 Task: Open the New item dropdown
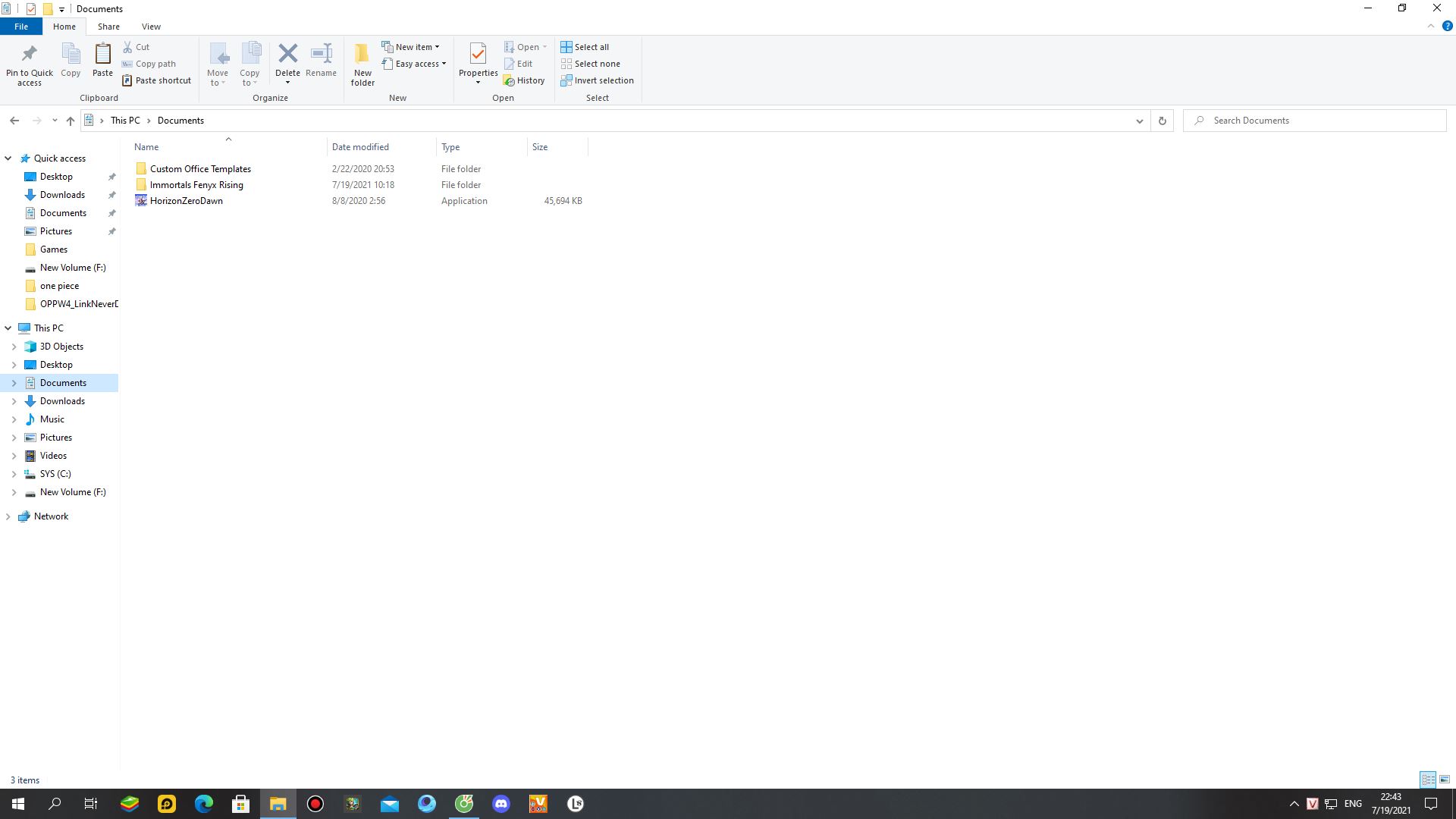410,47
